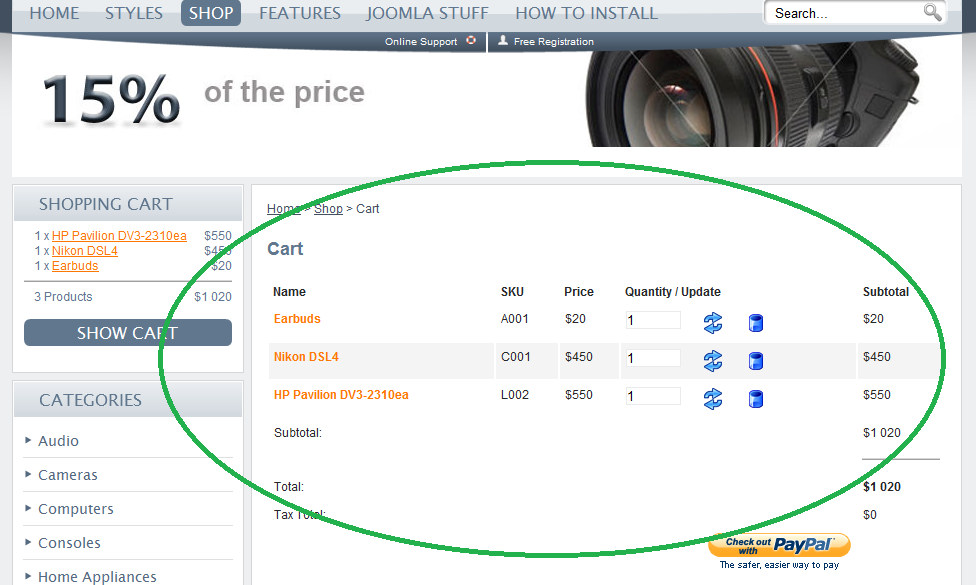Expand the Consoles category
The image size is (976, 585).
click(69, 543)
